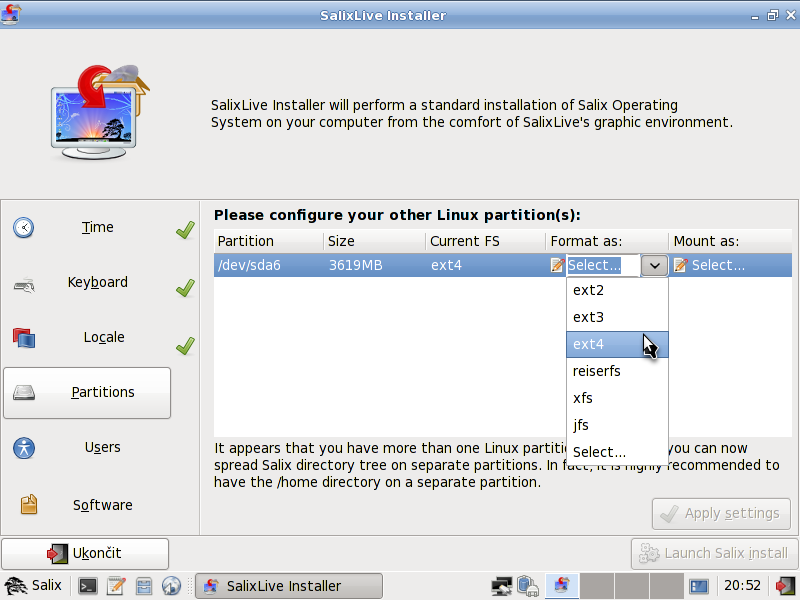Open the Locale settings section
The width and height of the screenshot is (800, 600).
pyautogui.click(x=104, y=338)
